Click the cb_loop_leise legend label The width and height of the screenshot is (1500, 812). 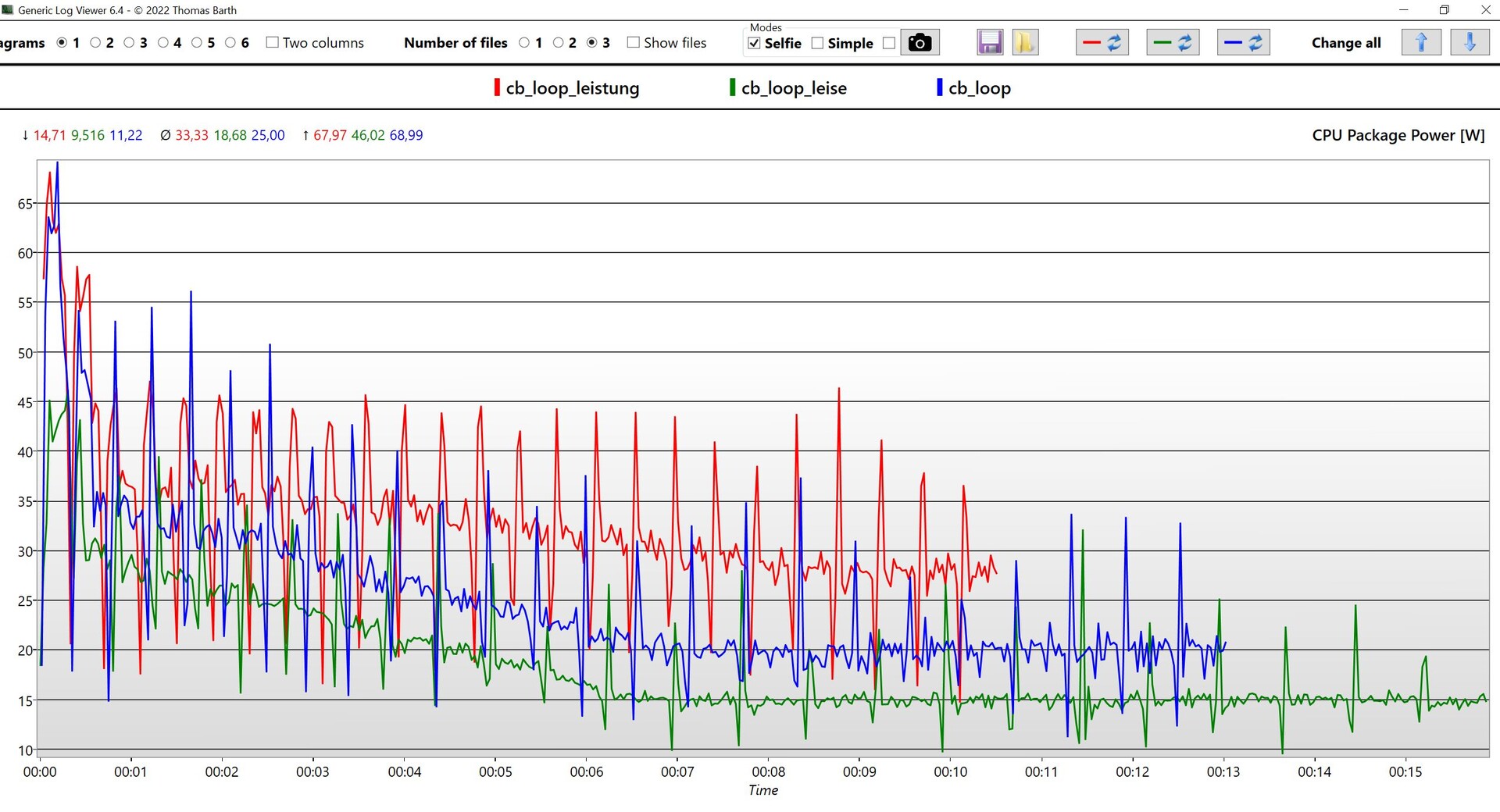coord(794,88)
